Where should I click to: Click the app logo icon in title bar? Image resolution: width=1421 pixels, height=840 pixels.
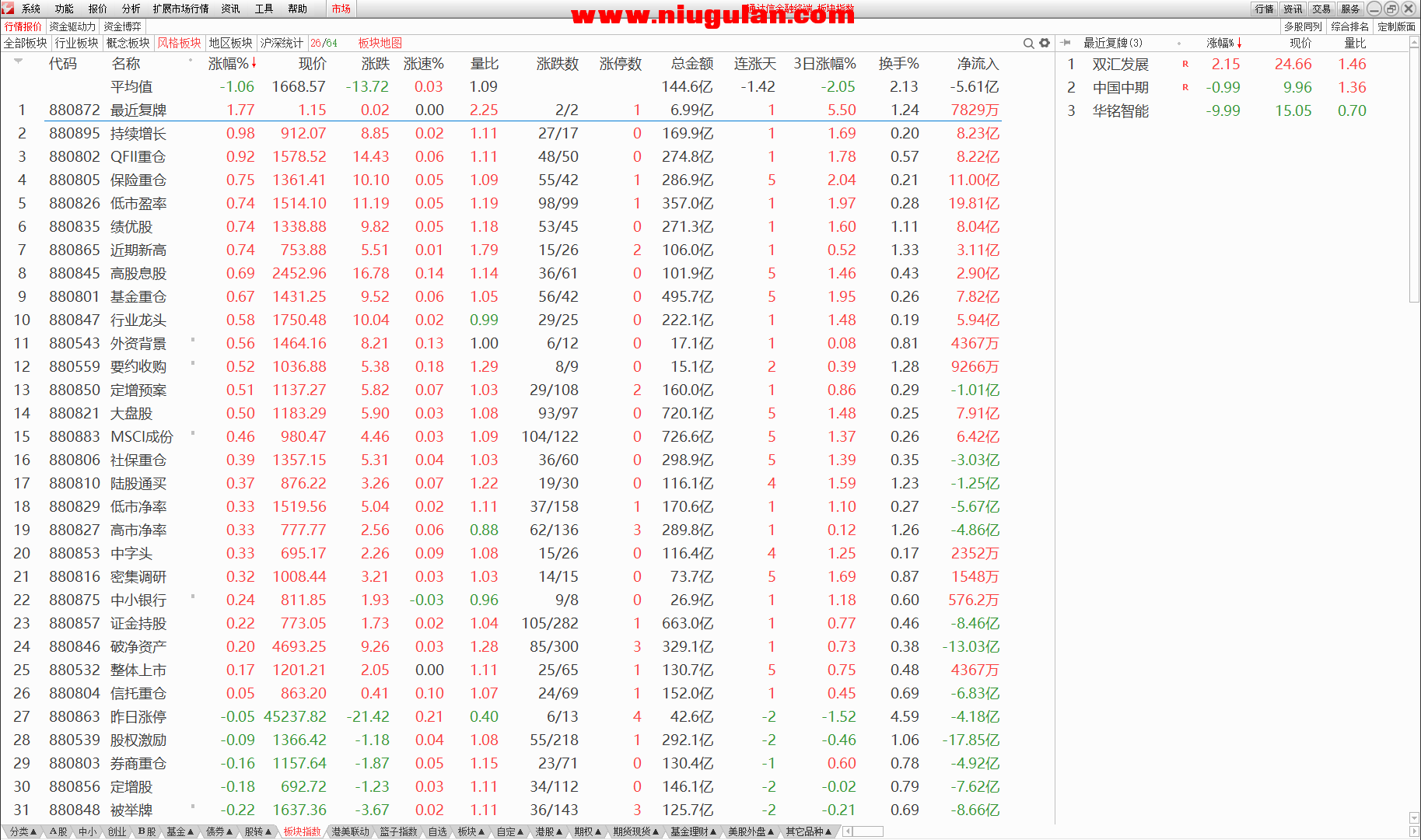[8, 9]
